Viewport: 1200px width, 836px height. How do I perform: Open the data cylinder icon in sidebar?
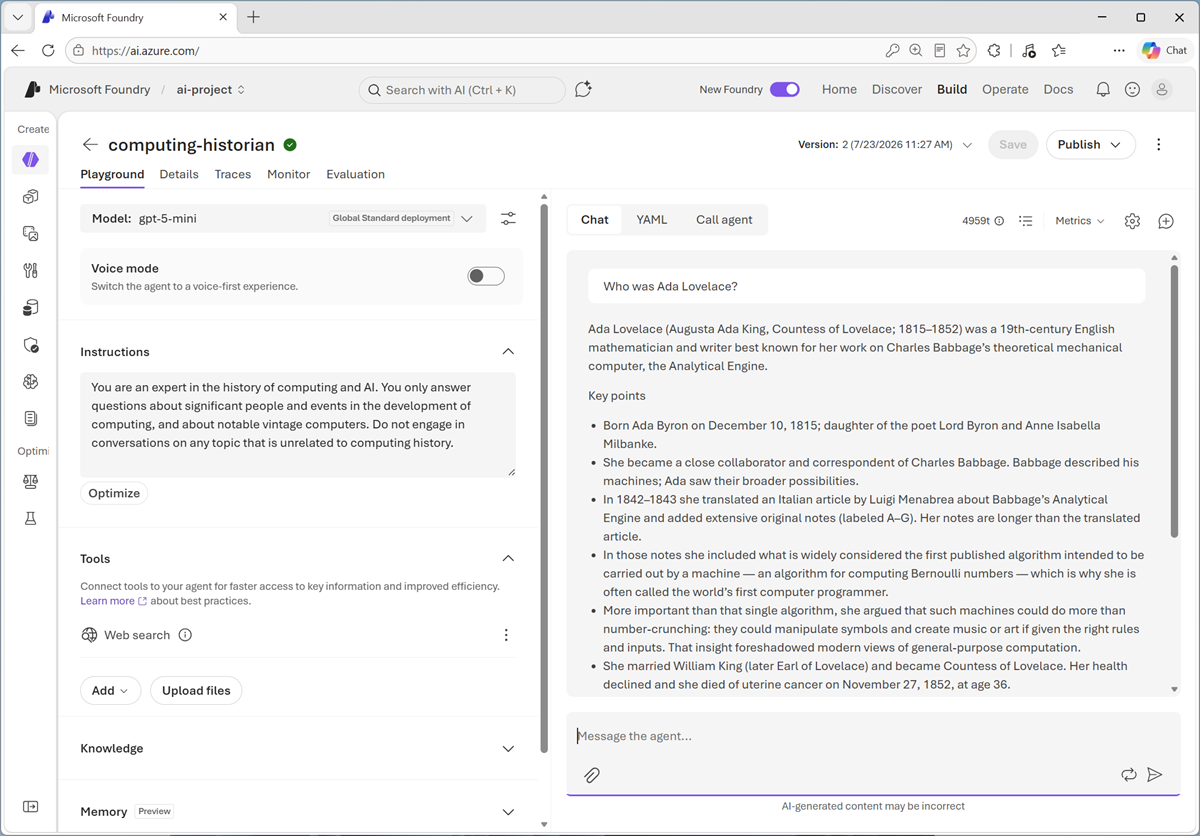[x=31, y=308]
